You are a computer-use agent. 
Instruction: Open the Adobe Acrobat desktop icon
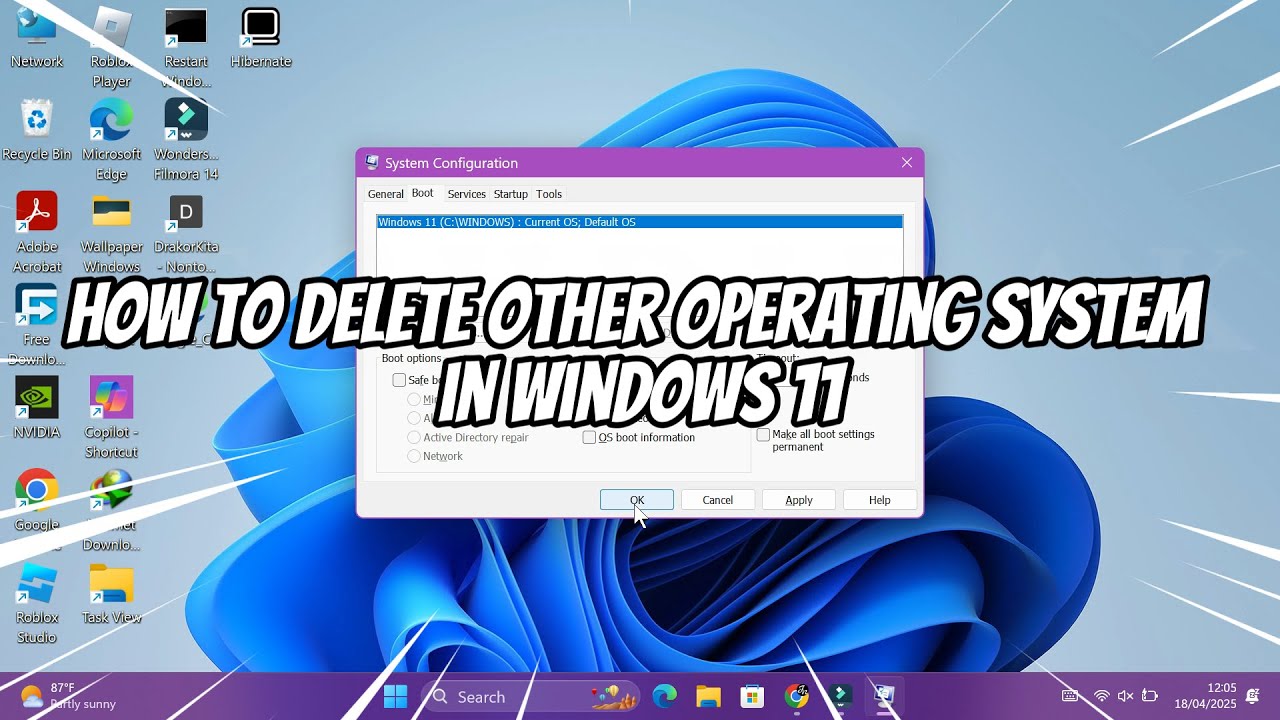(x=37, y=233)
